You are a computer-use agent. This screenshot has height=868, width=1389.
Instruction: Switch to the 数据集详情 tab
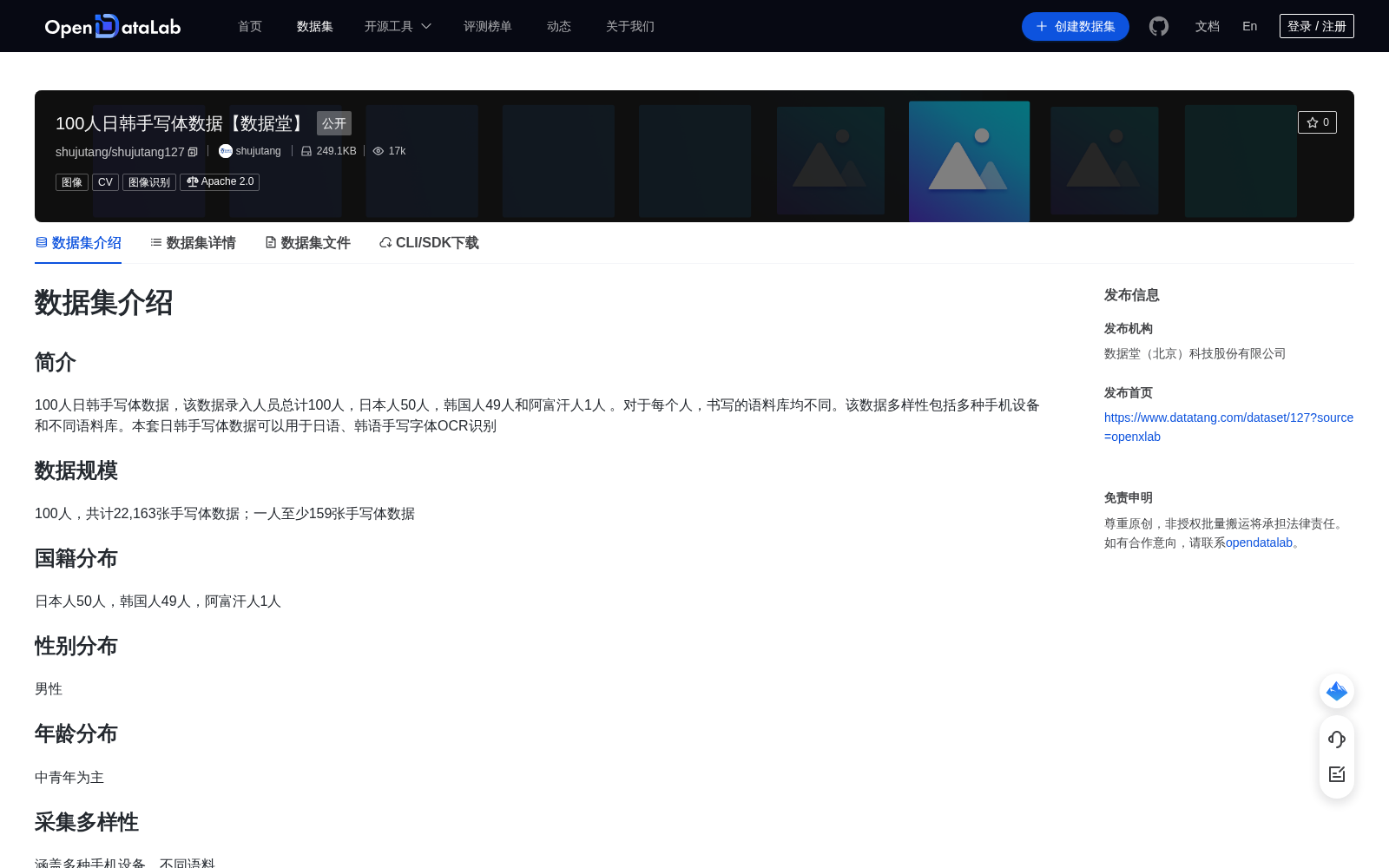point(193,243)
